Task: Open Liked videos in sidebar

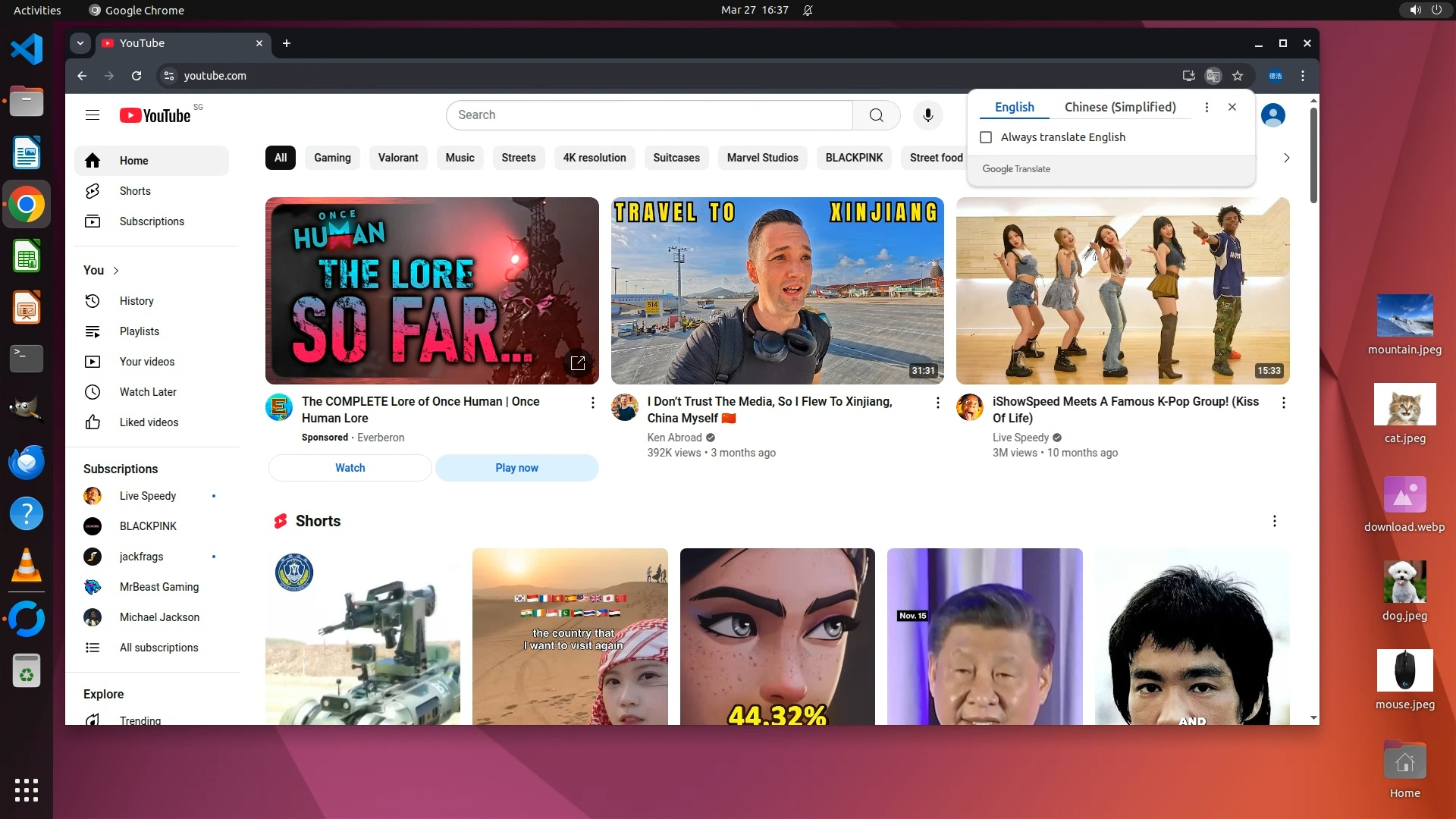Action: [x=149, y=422]
